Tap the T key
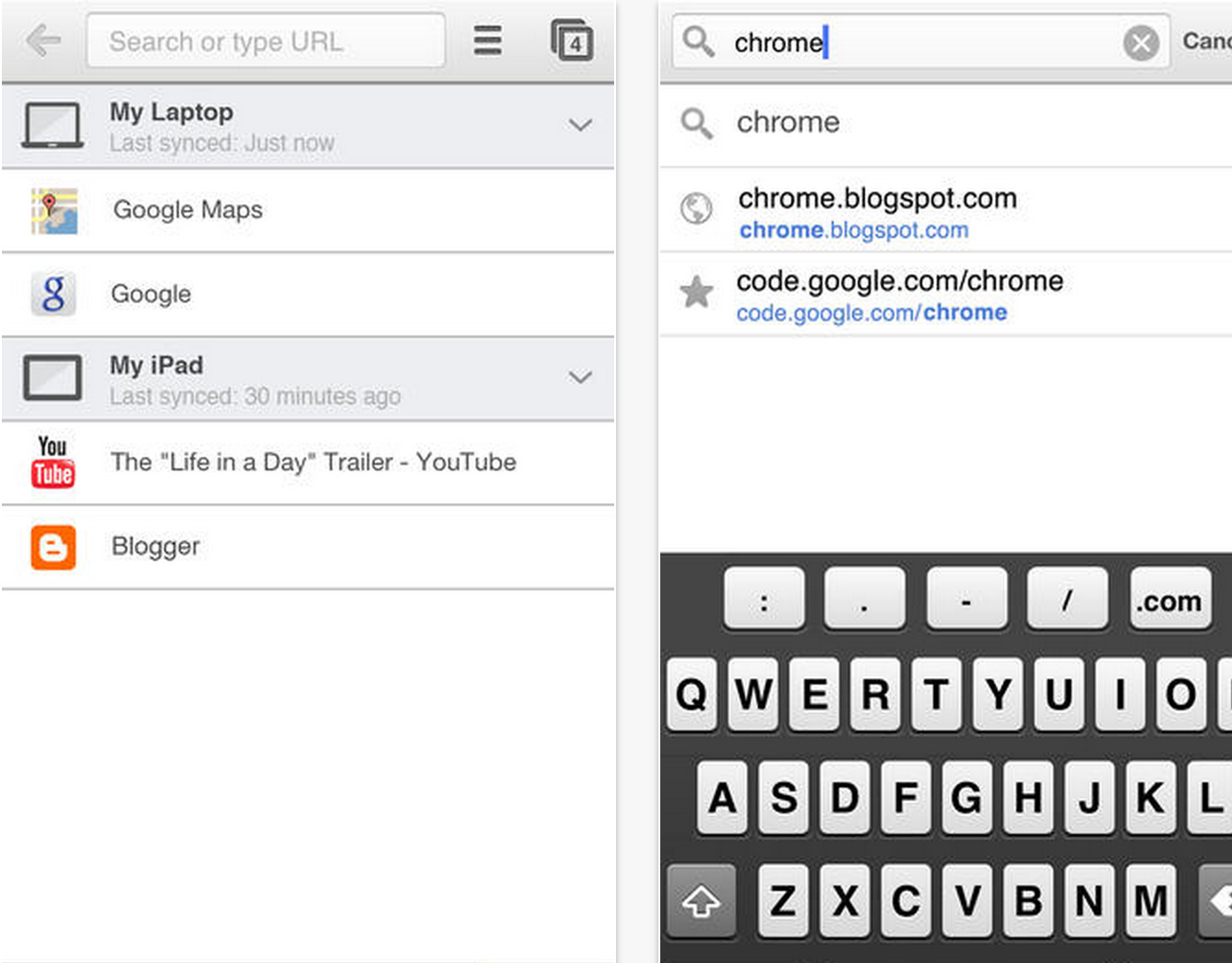Screen dimensions: 1232x963 pyautogui.click(x=936, y=694)
